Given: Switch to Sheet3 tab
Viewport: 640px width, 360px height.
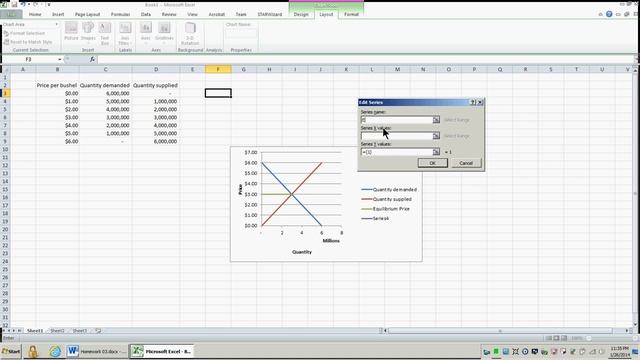Looking at the screenshot, I should 80,331.
